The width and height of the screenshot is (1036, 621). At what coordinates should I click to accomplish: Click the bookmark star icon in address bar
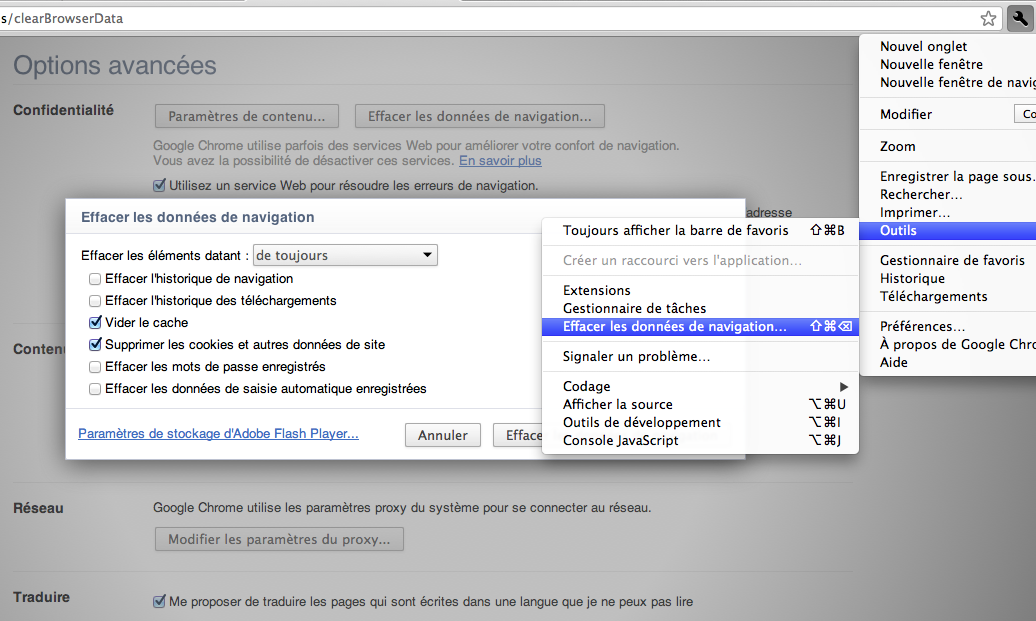(x=988, y=19)
